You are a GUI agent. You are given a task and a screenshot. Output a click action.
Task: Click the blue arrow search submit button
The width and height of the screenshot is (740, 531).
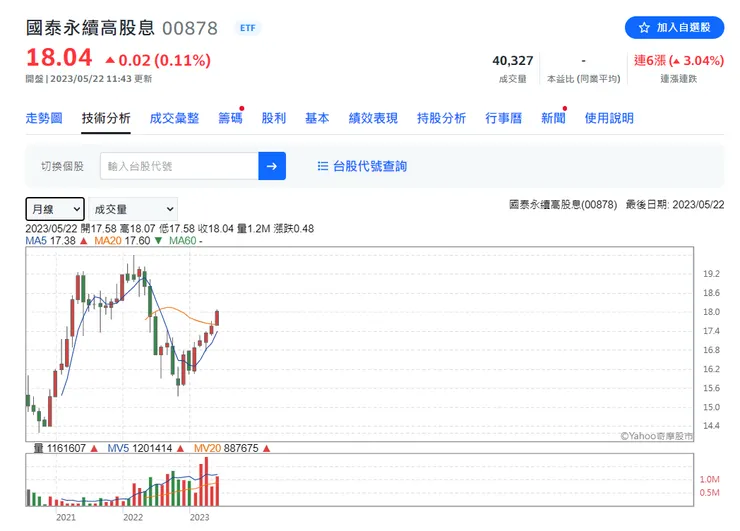272,166
